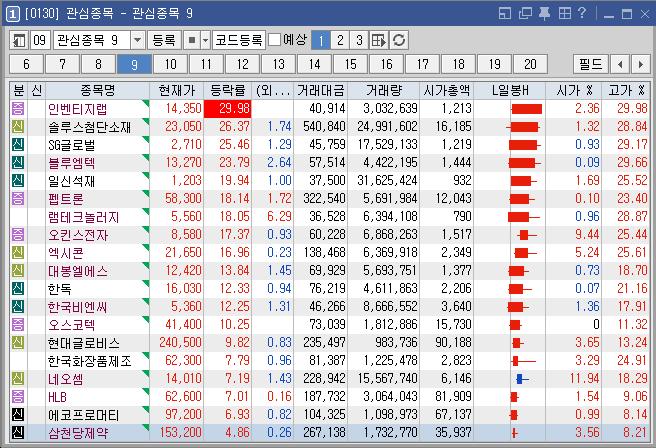Image resolution: width=656 pixels, height=448 pixels.
Task: Select the 한국비엔씨 stock name
Action: 77,307
